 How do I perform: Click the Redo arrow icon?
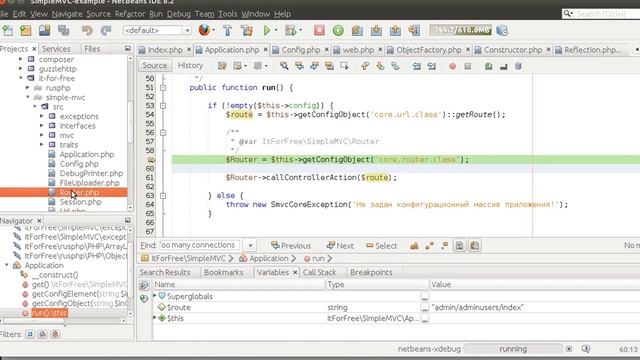[x=106, y=30]
